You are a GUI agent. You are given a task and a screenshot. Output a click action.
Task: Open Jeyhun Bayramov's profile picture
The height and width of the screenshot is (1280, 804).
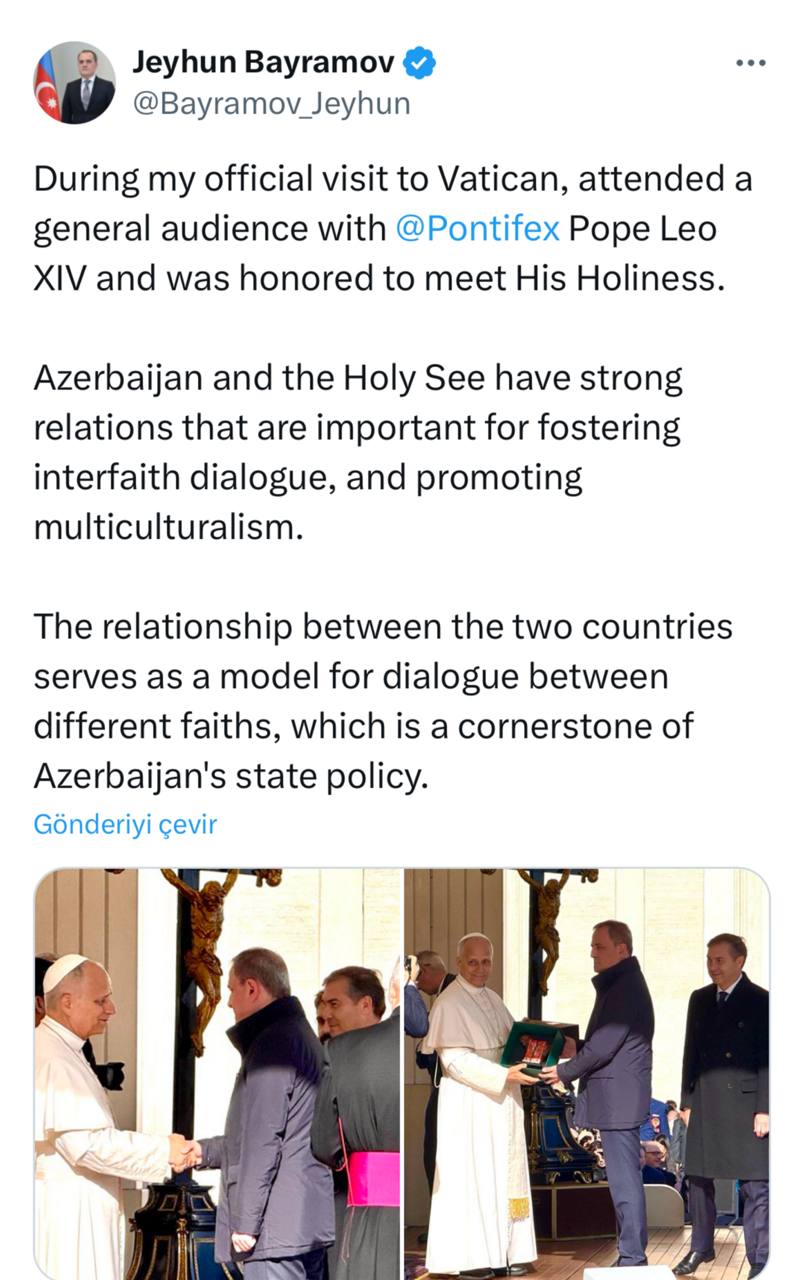(75, 82)
